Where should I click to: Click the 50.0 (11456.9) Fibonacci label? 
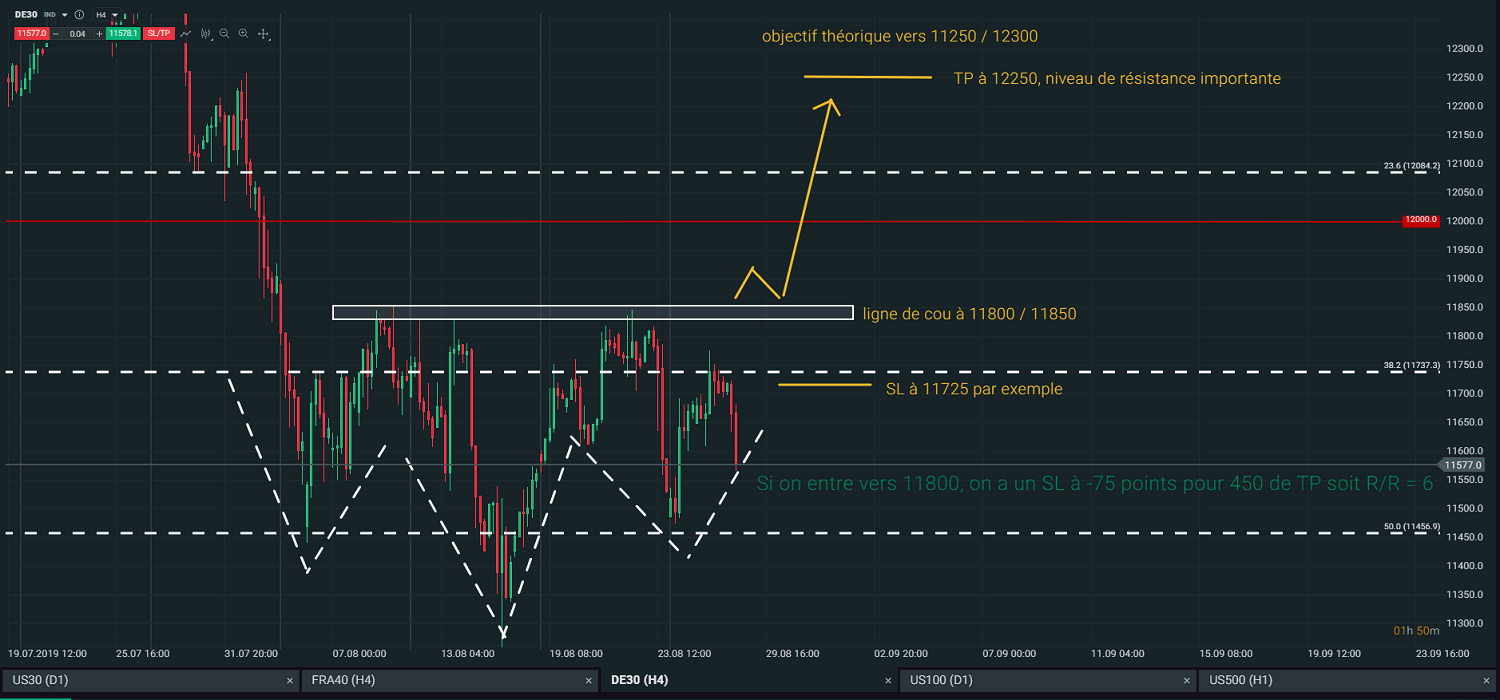pyautogui.click(x=1411, y=526)
